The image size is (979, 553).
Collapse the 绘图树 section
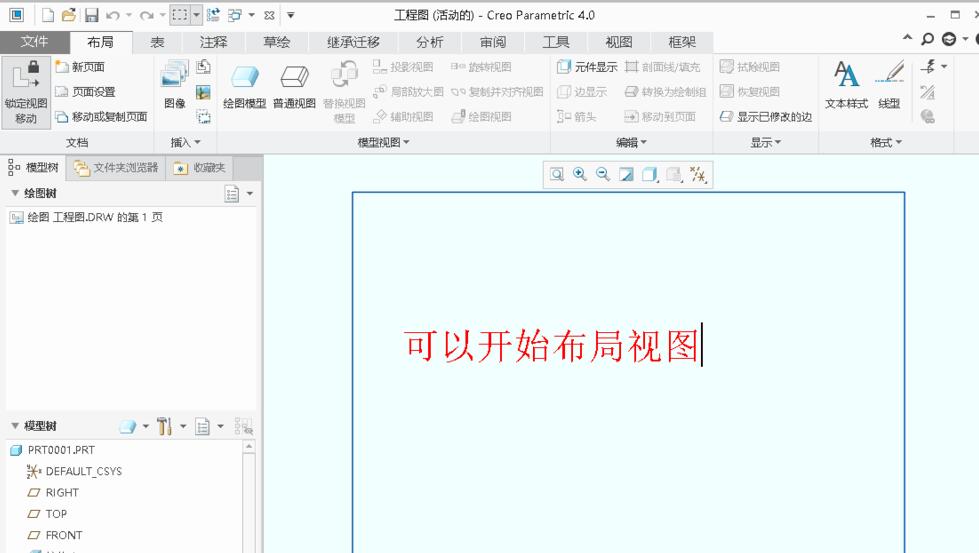coord(15,193)
